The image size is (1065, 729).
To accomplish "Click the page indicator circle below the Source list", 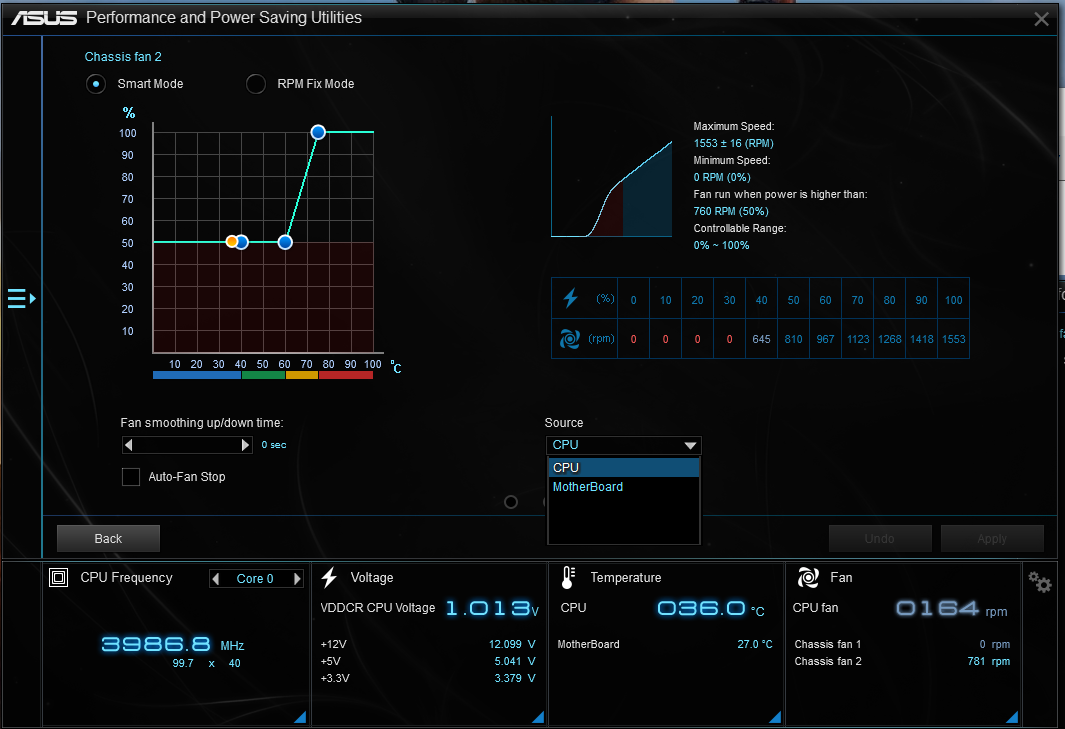I will (x=511, y=502).
